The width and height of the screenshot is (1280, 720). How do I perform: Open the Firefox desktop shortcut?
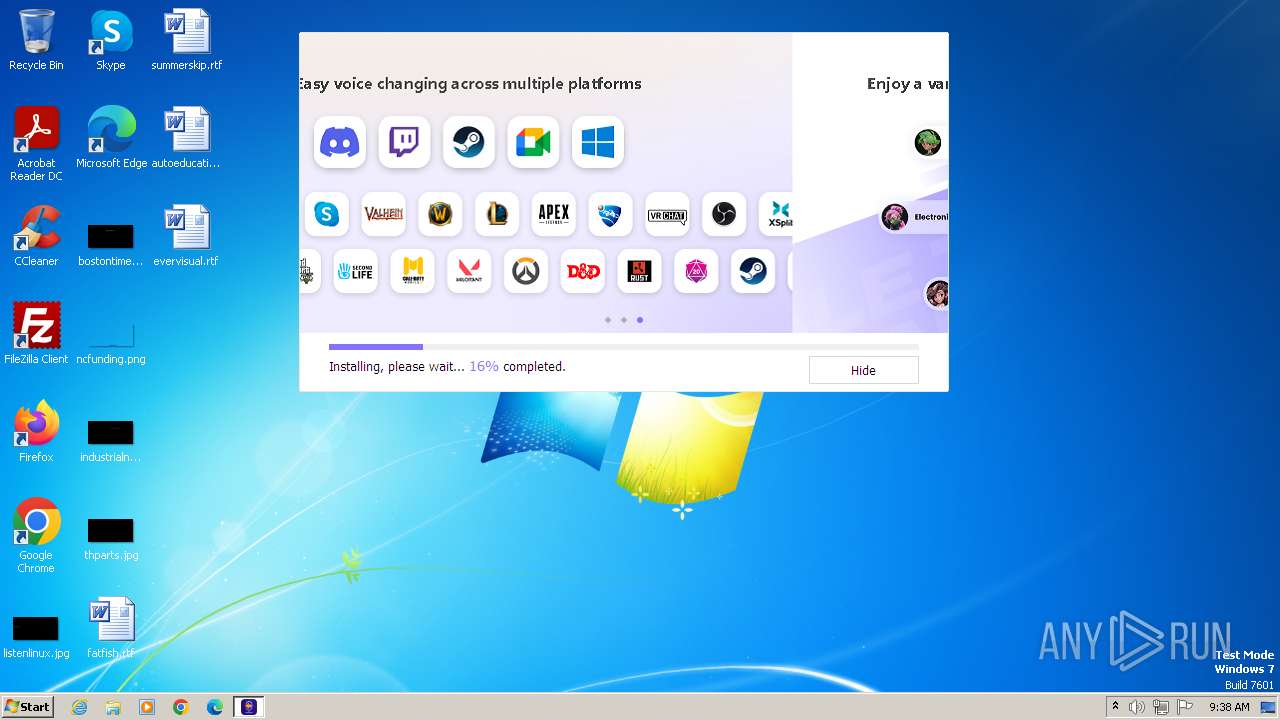click(x=36, y=432)
